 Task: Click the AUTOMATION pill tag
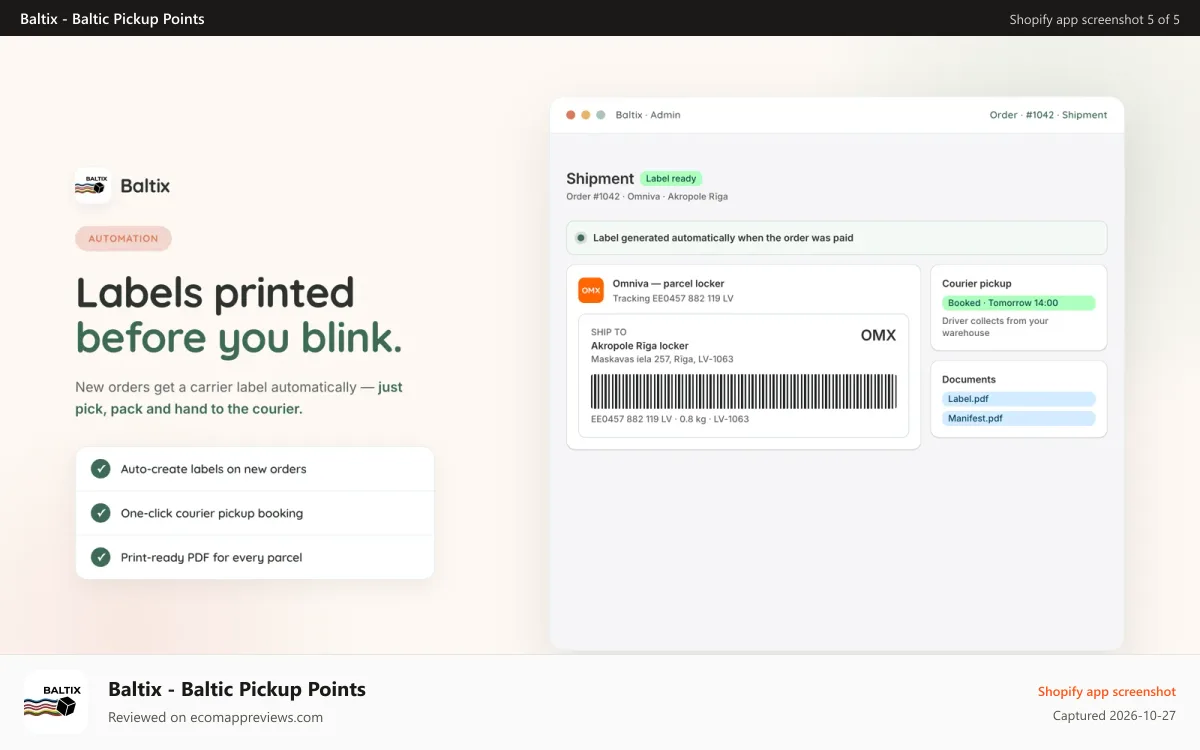[x=123, y=238]
